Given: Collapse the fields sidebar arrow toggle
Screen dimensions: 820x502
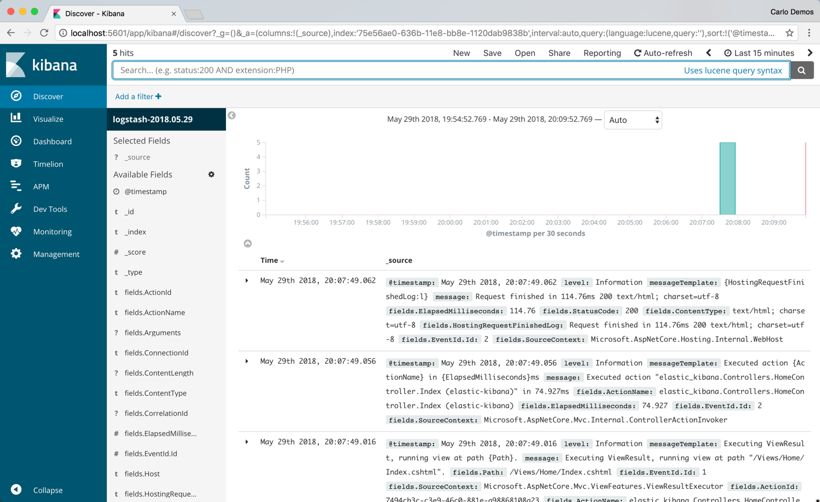Looking at the screenshot, I should pos(232,115).
